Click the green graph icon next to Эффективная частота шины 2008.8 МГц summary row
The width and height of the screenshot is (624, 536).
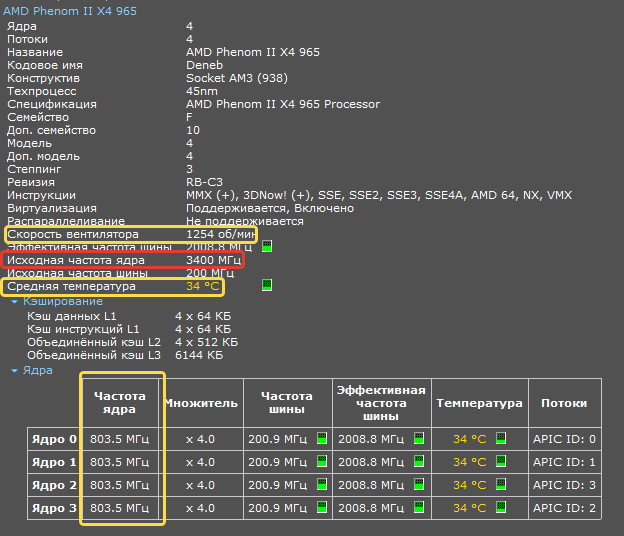(267, 246)
